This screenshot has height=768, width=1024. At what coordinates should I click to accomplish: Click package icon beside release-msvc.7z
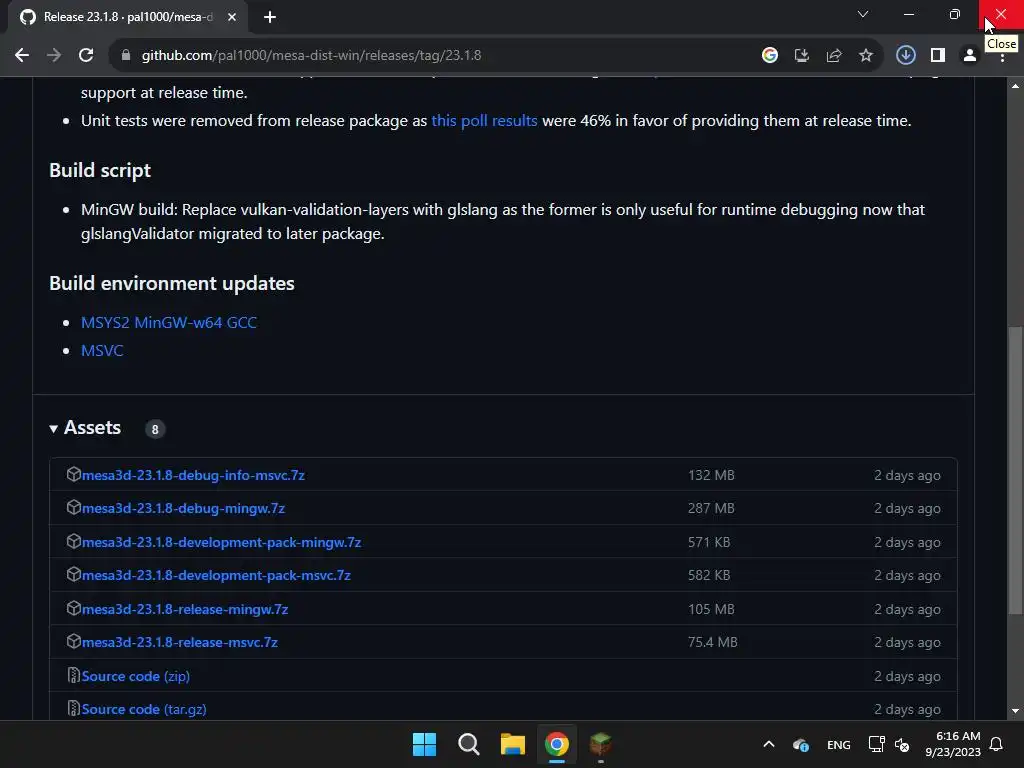click(74, 641)
